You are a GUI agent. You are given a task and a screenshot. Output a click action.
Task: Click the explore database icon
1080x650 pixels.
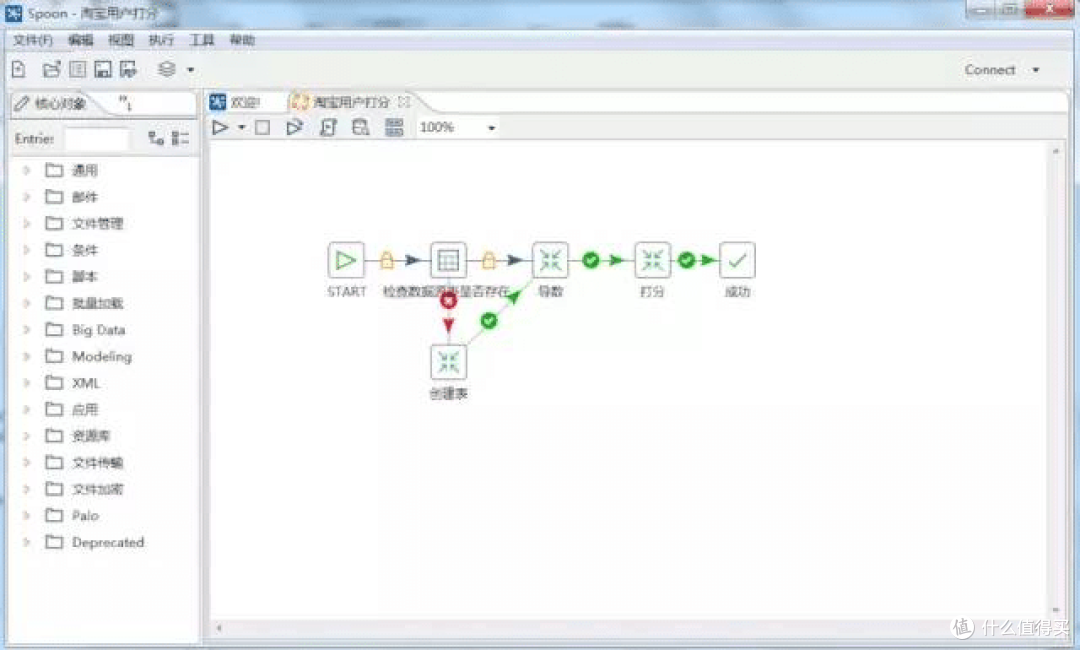coord(360,127)
